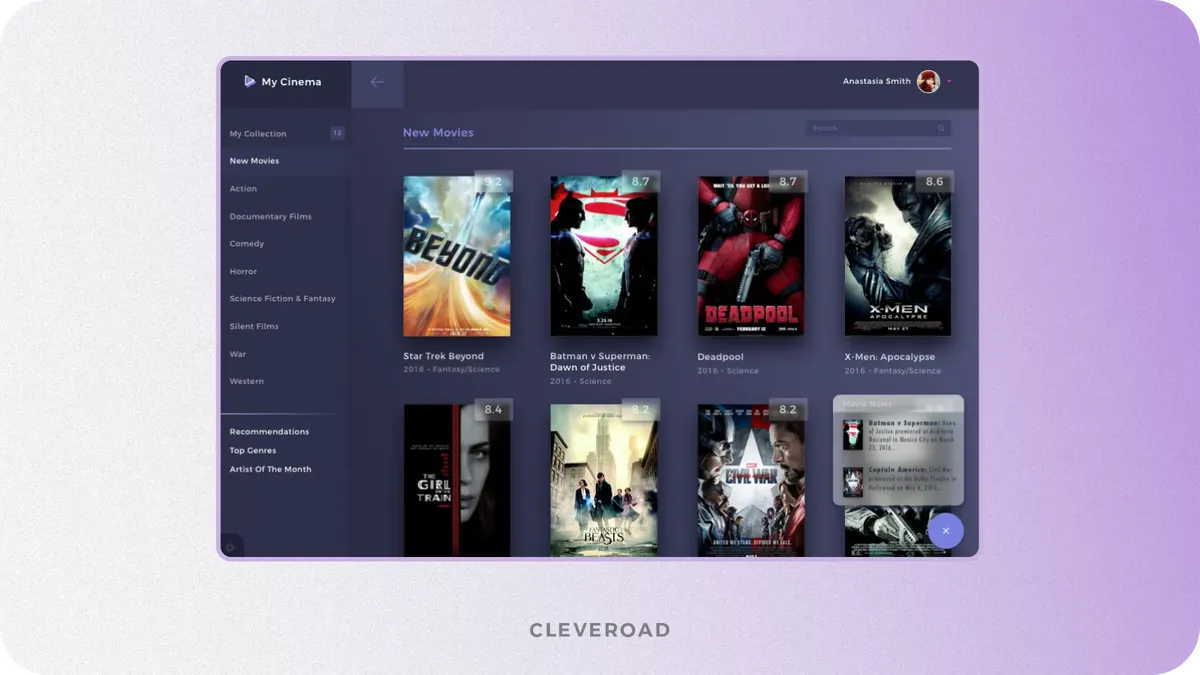Click 8.6 rating badge on X-Men poster
1200x675 pixels.
934,182
